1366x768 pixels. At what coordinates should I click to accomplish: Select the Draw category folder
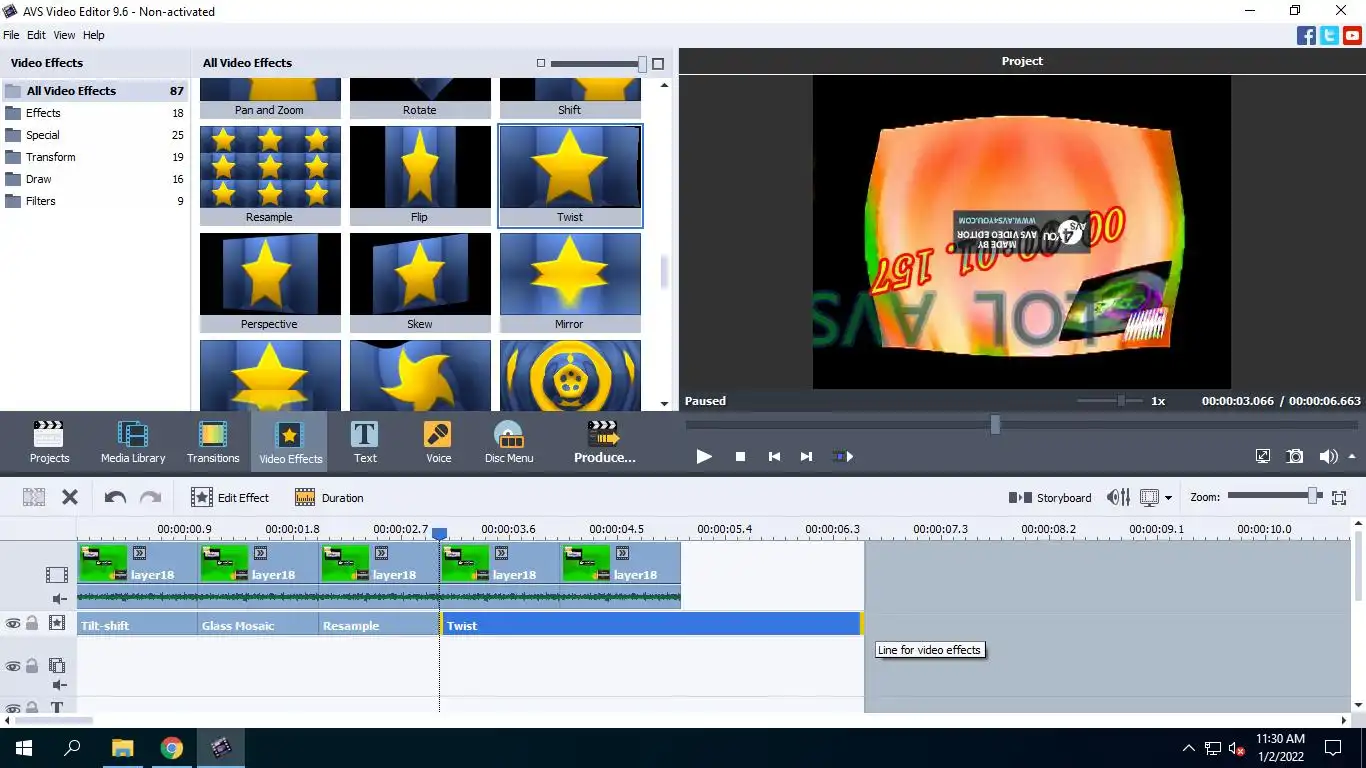tap(94, 179)
